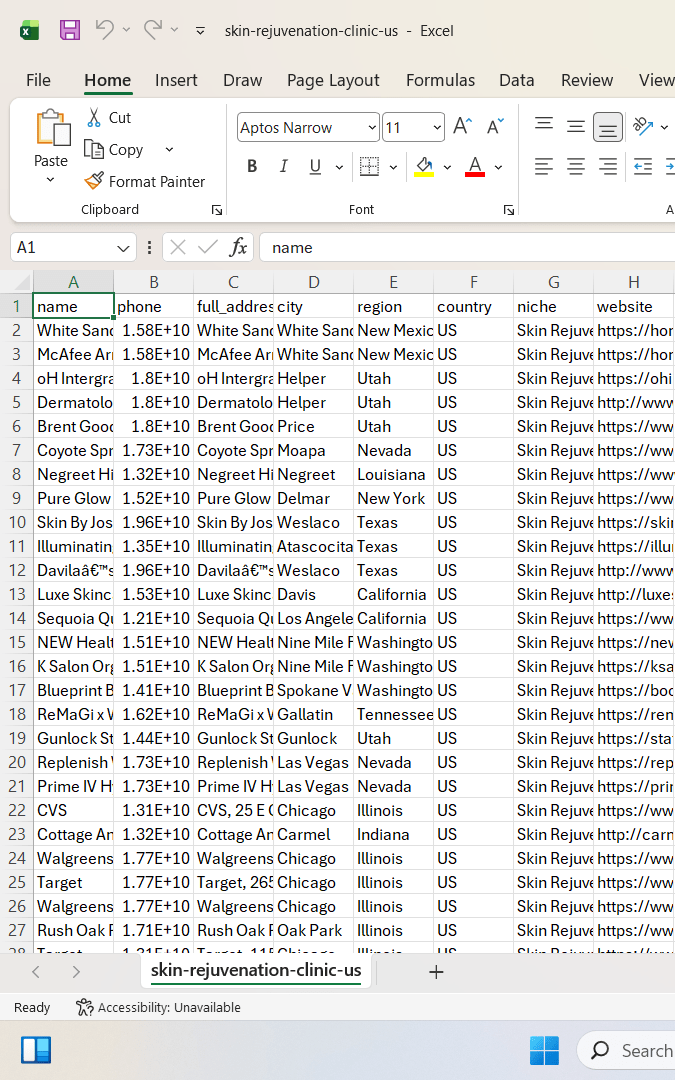Screen dimensions: 675x1080
Task: Add a new sheet
Action: click(x=436, y=972)
